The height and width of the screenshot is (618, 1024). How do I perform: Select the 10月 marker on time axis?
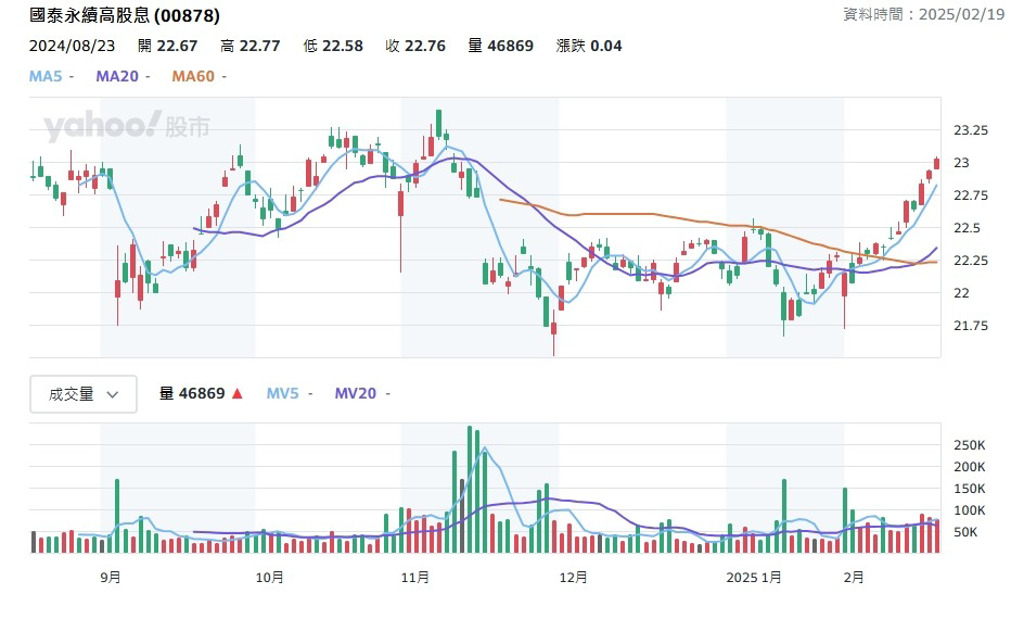click(270, 577)
